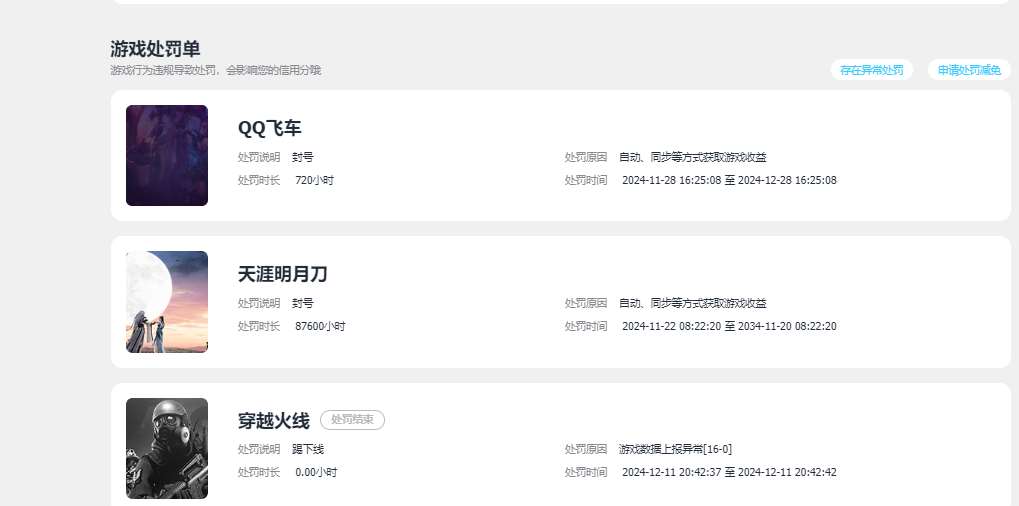Click the 处罚原因 label in the QQ飞车 card
The height and width of the screenshot is (506, 1019).
pyautogui.click(x=586, y=157)
